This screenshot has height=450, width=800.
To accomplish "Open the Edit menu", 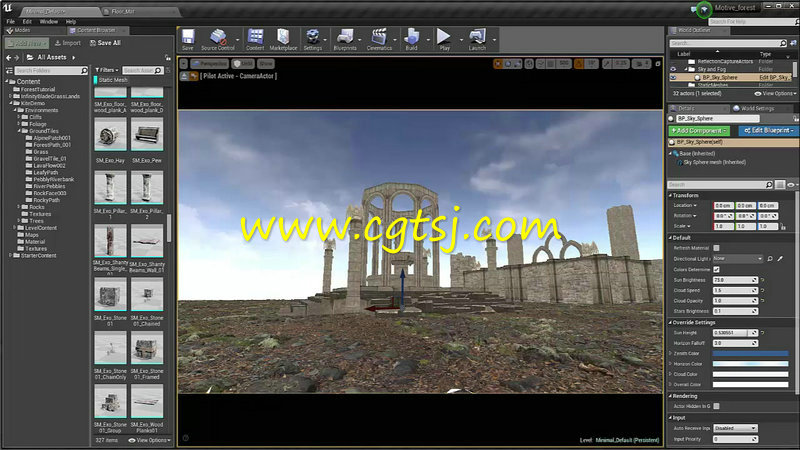I will [x=27, y=21].
